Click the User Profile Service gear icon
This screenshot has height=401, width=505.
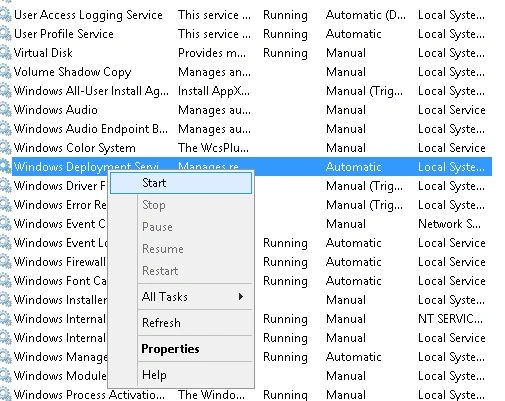5,34
